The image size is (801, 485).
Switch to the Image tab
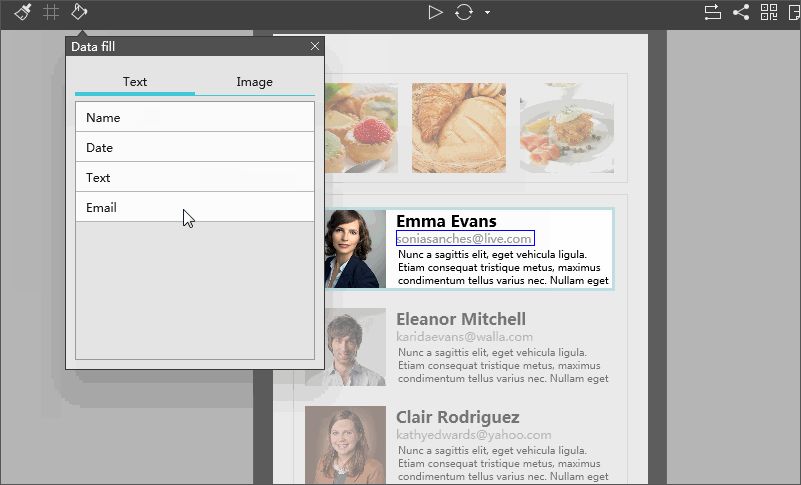point(254,82)
